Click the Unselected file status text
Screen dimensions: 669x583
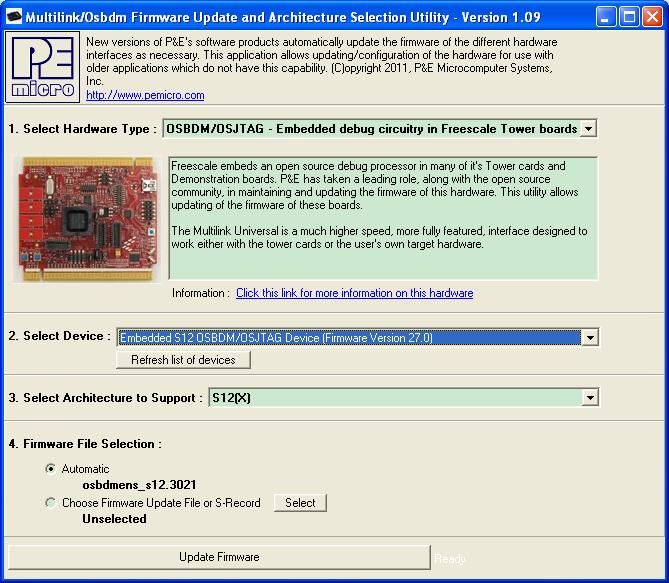(x=114, y=519)
